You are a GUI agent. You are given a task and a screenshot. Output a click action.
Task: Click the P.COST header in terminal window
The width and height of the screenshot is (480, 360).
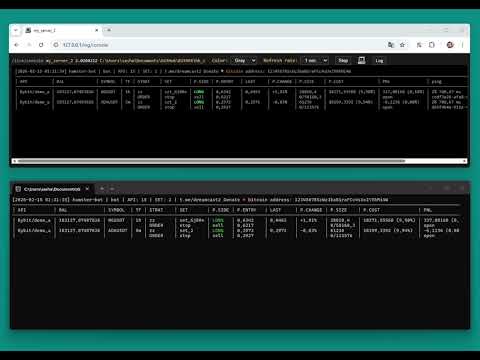click(x=371, y=210)
